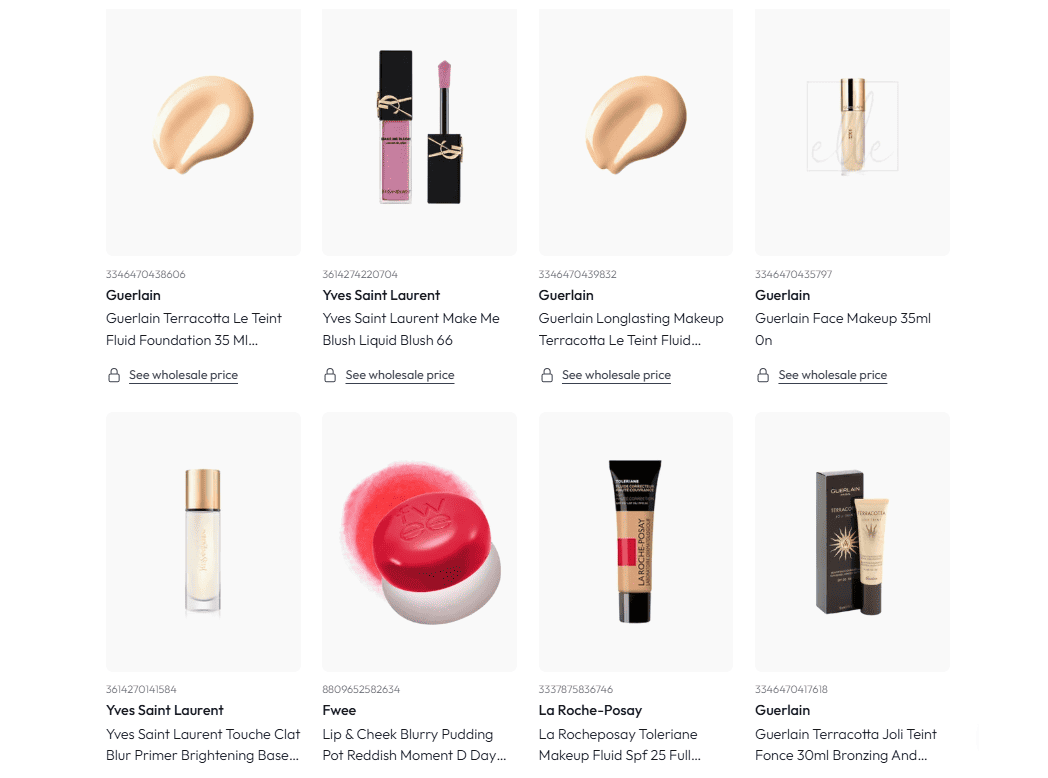
Task: See wholesale price for YSL Liquid Blush 66
Action: [400, 375]
